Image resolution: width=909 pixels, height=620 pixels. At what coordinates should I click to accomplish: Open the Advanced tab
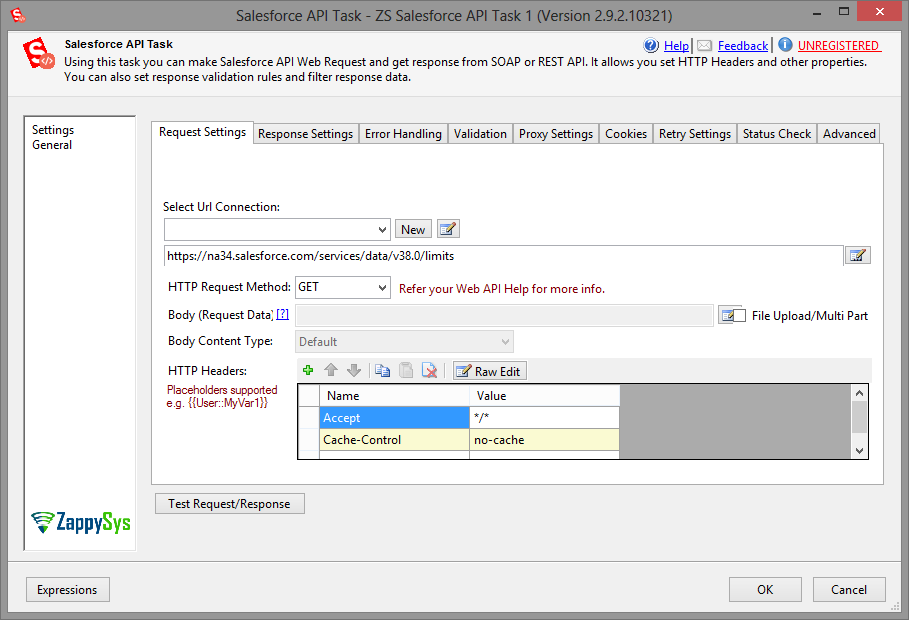click(849, 134)
